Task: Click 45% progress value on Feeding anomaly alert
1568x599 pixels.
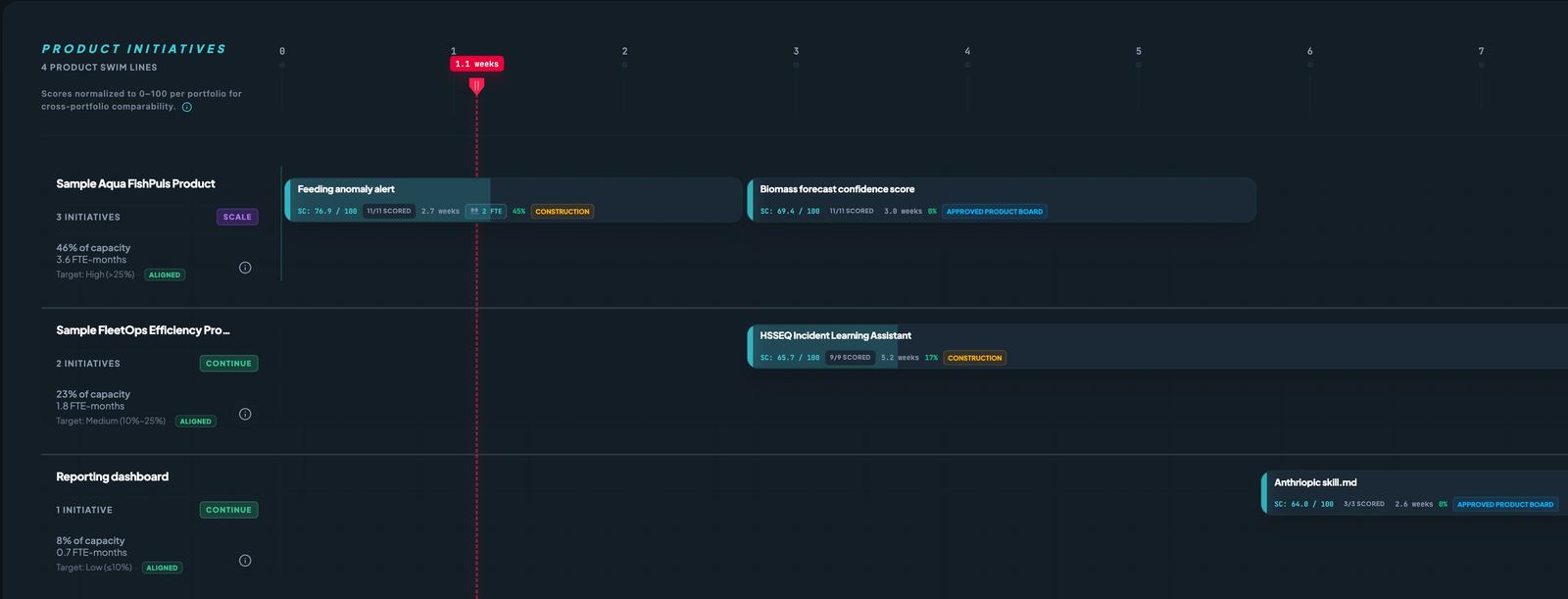Action: point(518,211)
